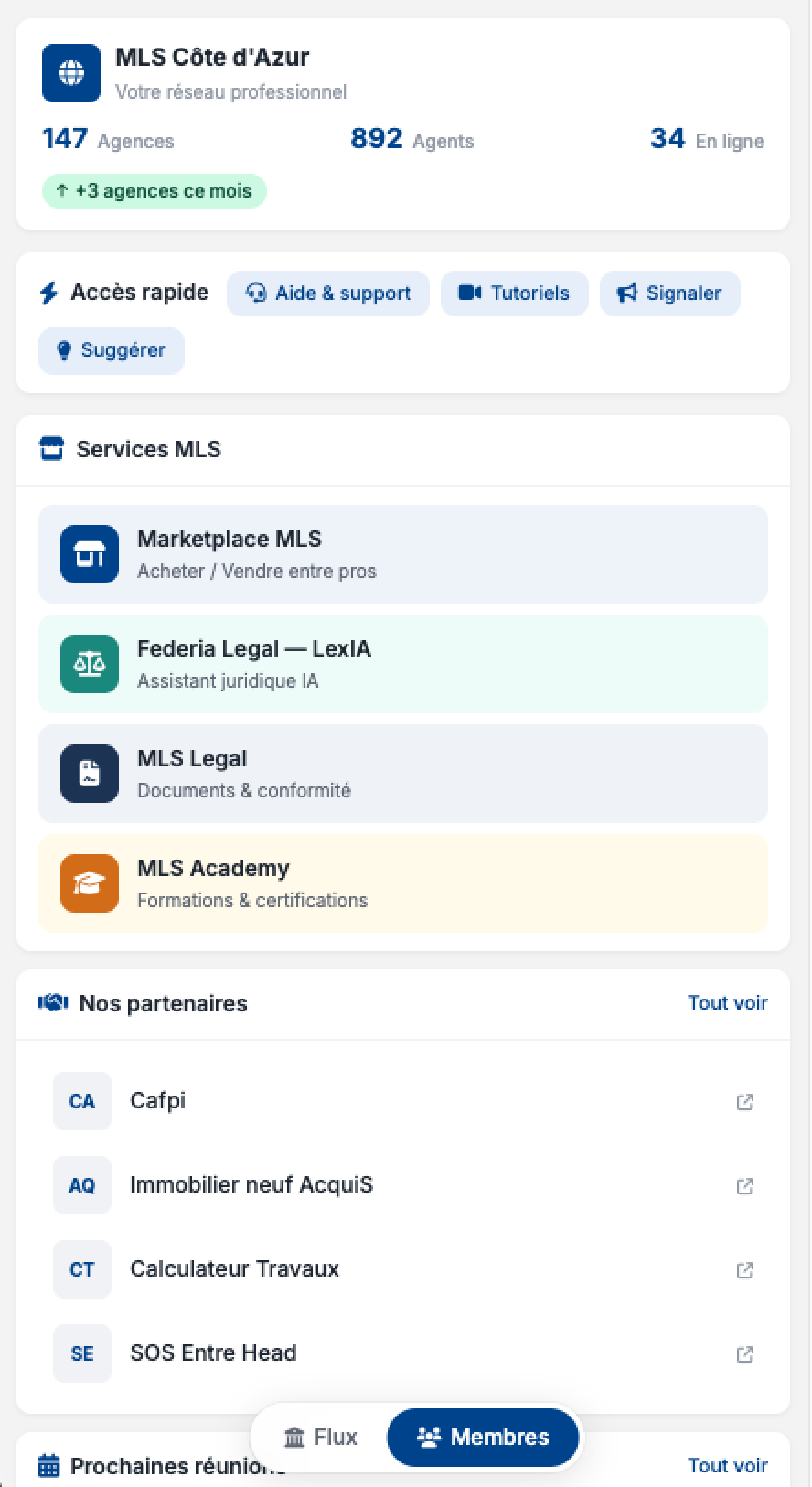Click the 34 En ligne count
This screenshot has height=1487, width=812.
pyautogui.click(x=707, y=139)
